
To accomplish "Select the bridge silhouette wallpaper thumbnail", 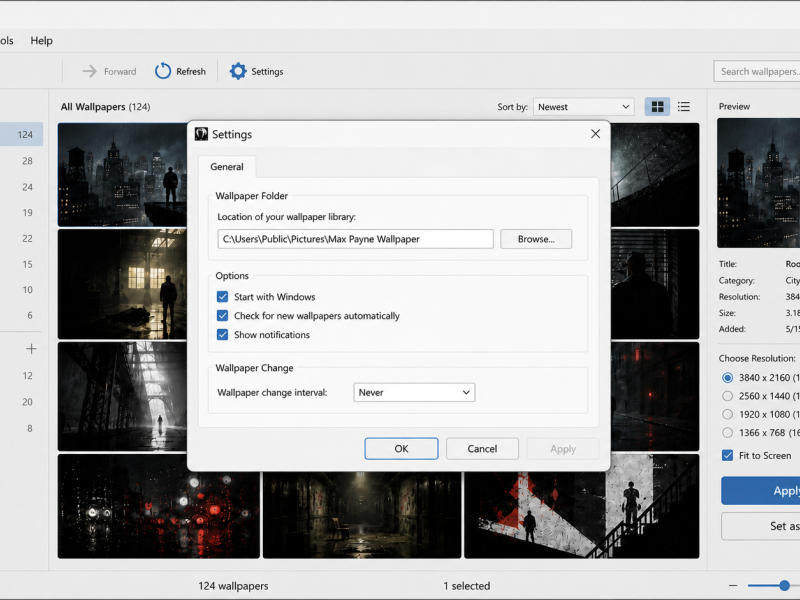I will (122, 396).
